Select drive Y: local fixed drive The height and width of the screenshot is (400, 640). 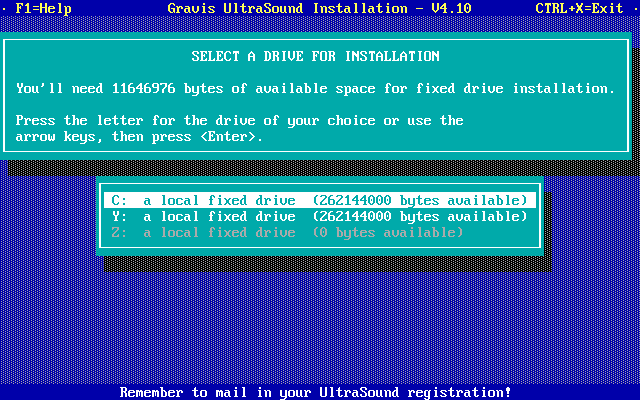tap(320, 216)
